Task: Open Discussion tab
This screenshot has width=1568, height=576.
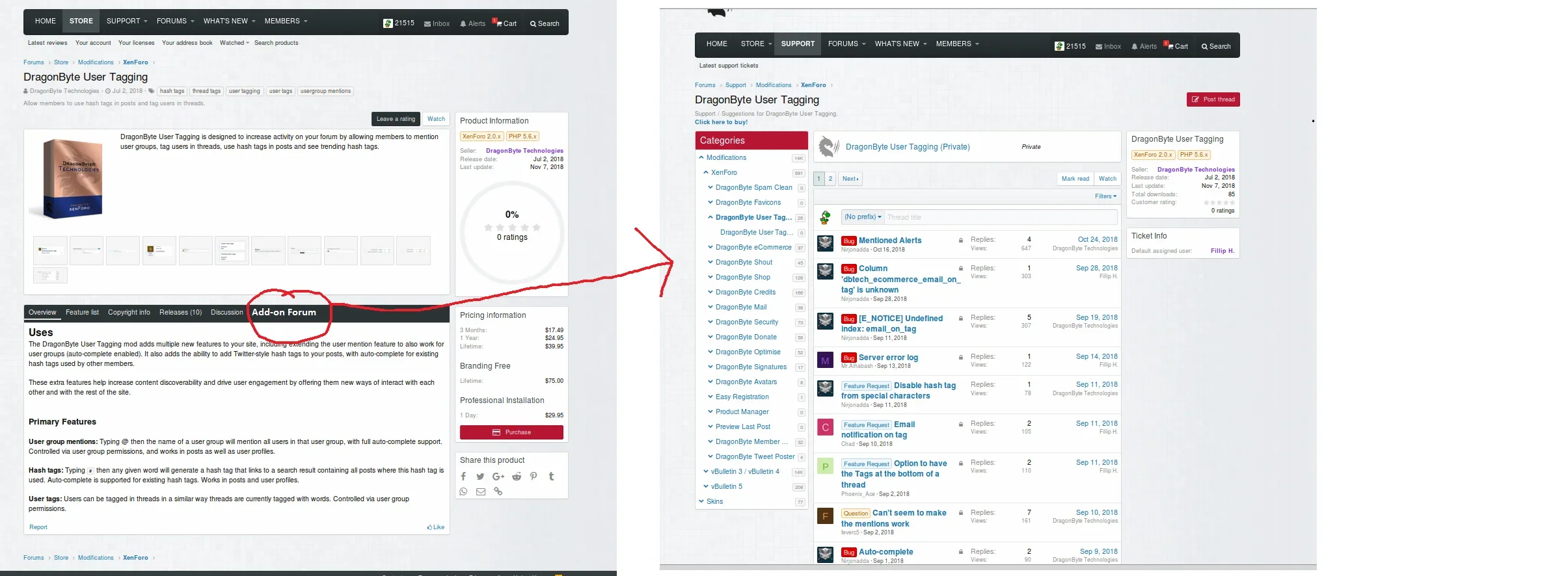Action: [227, 313]
